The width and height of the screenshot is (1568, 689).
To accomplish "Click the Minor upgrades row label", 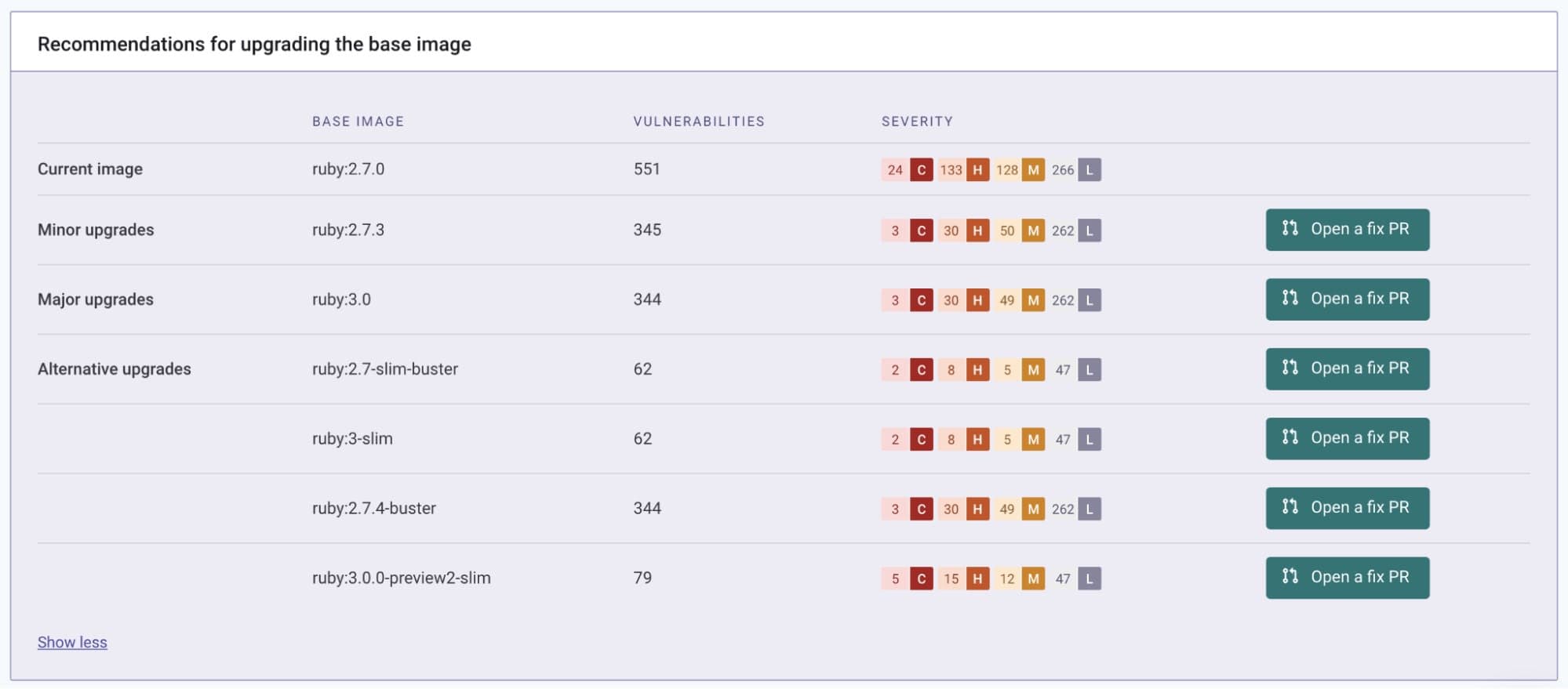I will [x=96, y=230].
